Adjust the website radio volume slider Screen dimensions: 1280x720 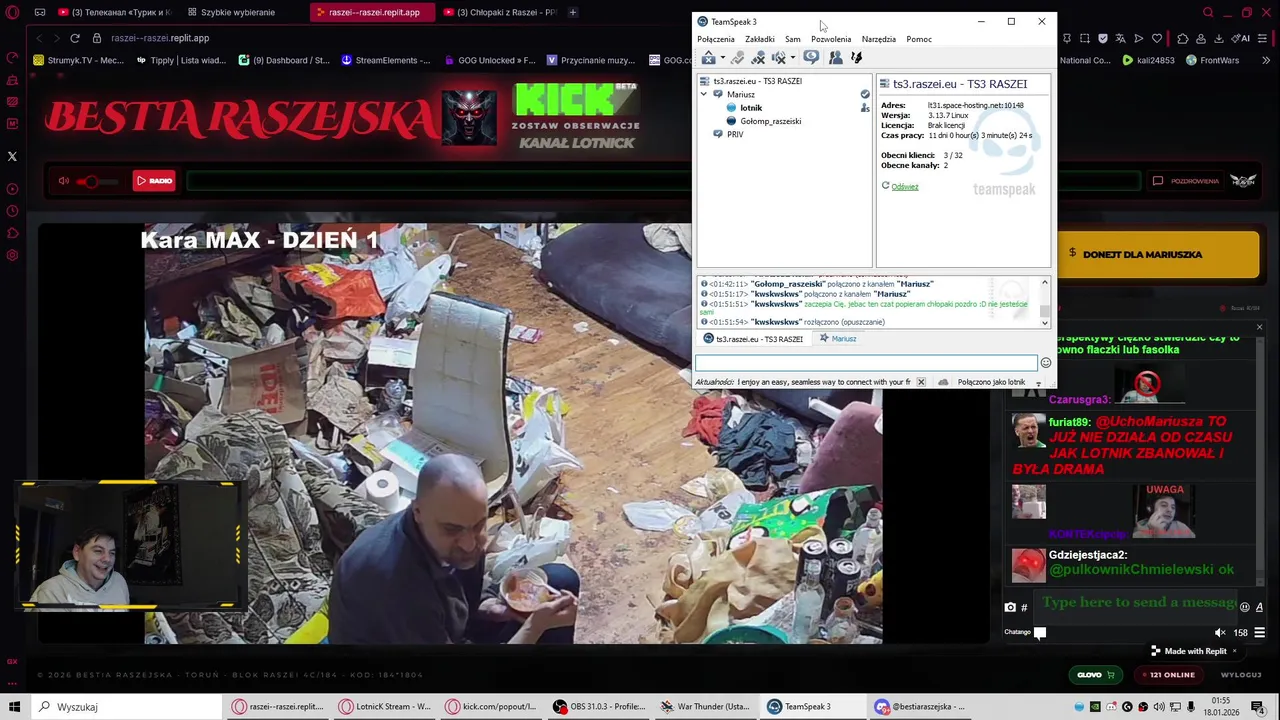coord(98,181)
